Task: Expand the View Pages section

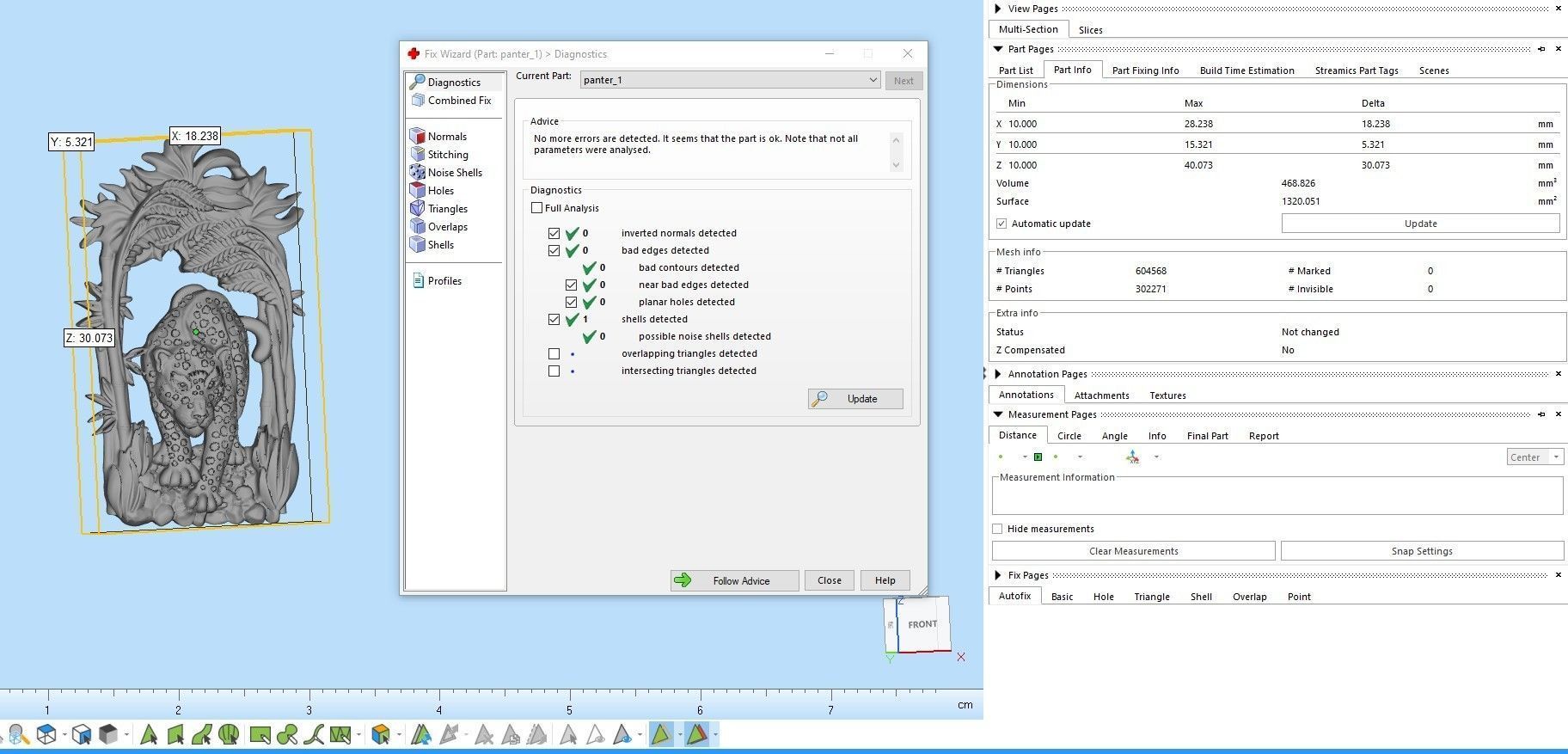Action: click(997, 9)
